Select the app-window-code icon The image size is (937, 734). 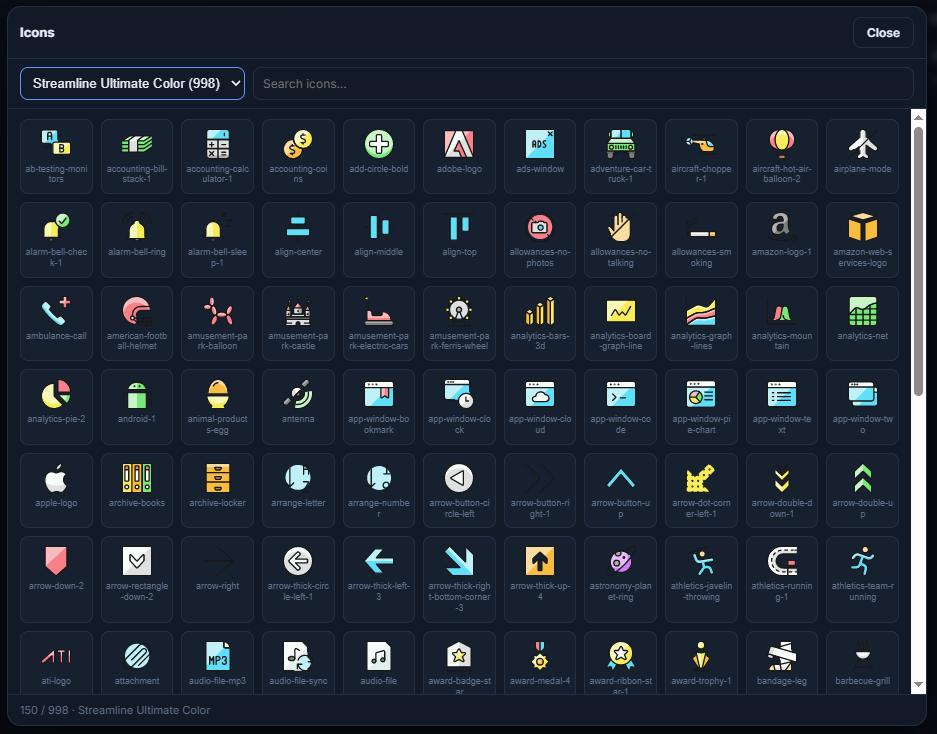pos(620,407)
